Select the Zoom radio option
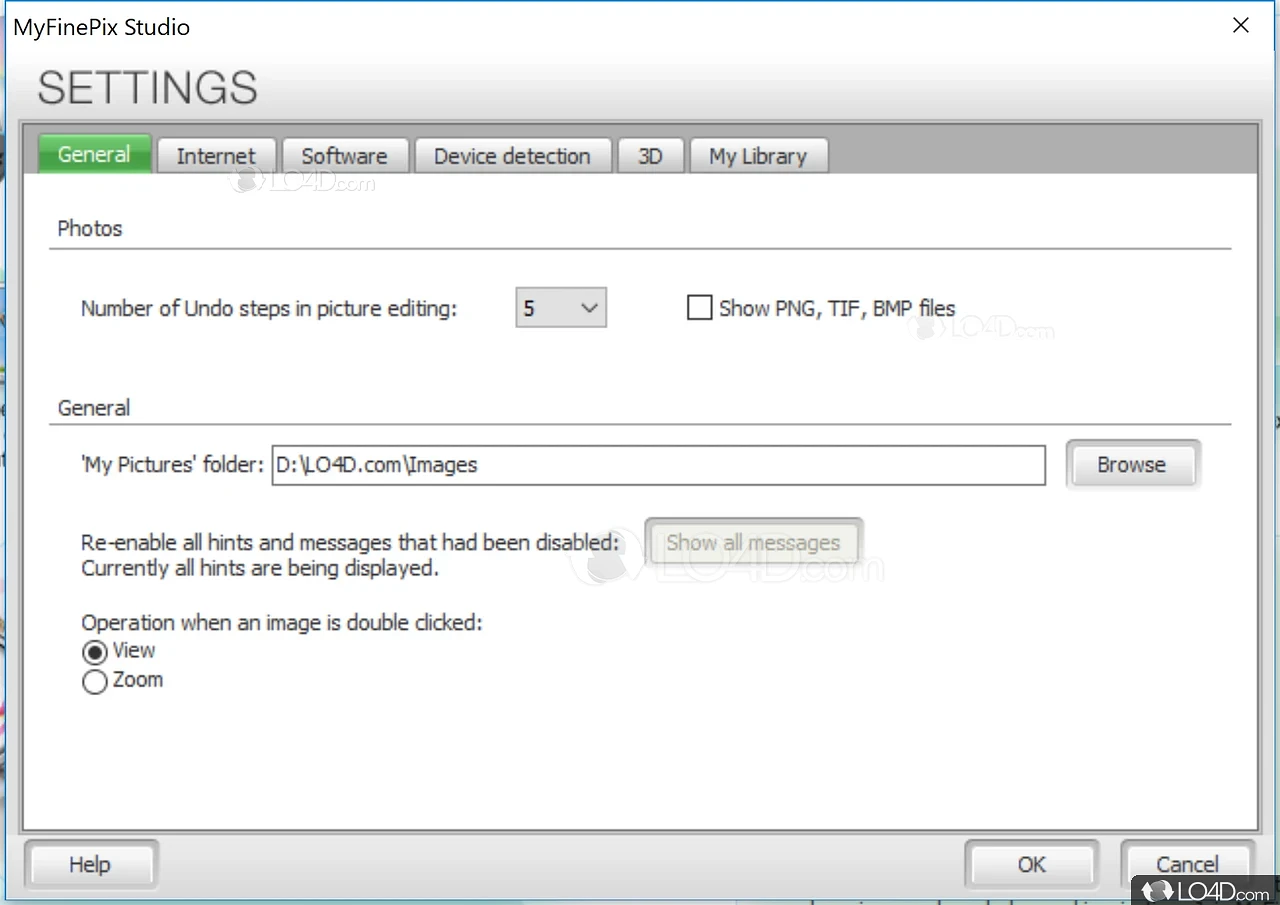The height and width of the screenshot is (905, 1280). coord(95,682)
